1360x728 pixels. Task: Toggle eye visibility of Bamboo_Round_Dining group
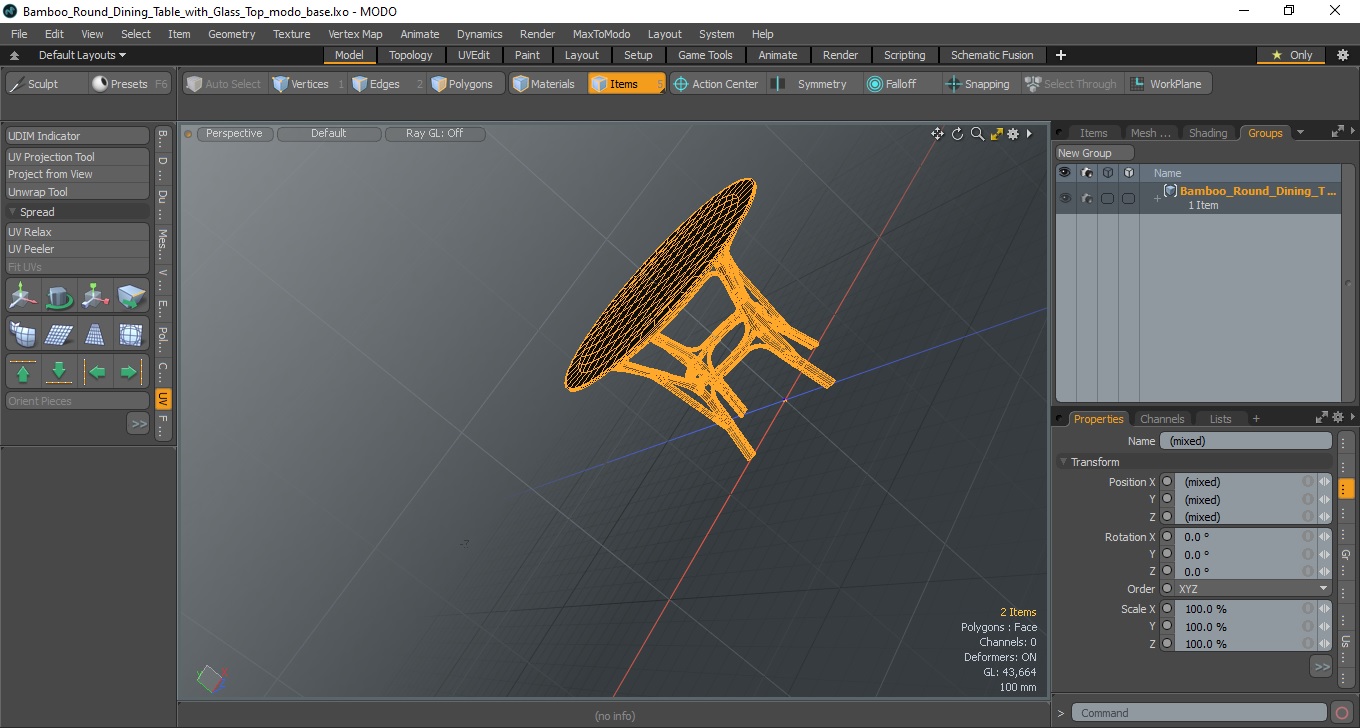pyautogui.click(x=1065, y=198)
